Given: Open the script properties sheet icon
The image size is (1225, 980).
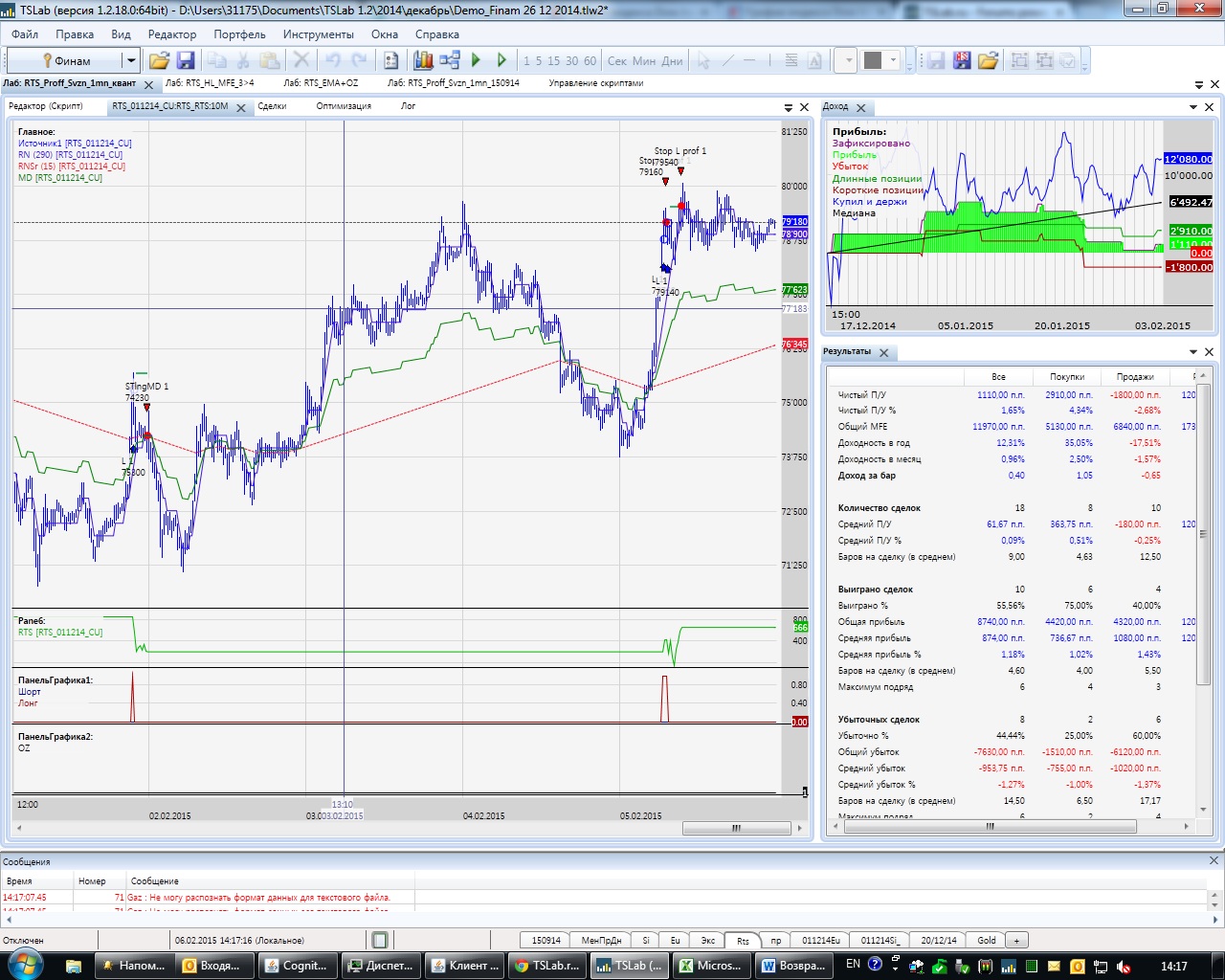Looking at the screenshot, I should point(391,60).
